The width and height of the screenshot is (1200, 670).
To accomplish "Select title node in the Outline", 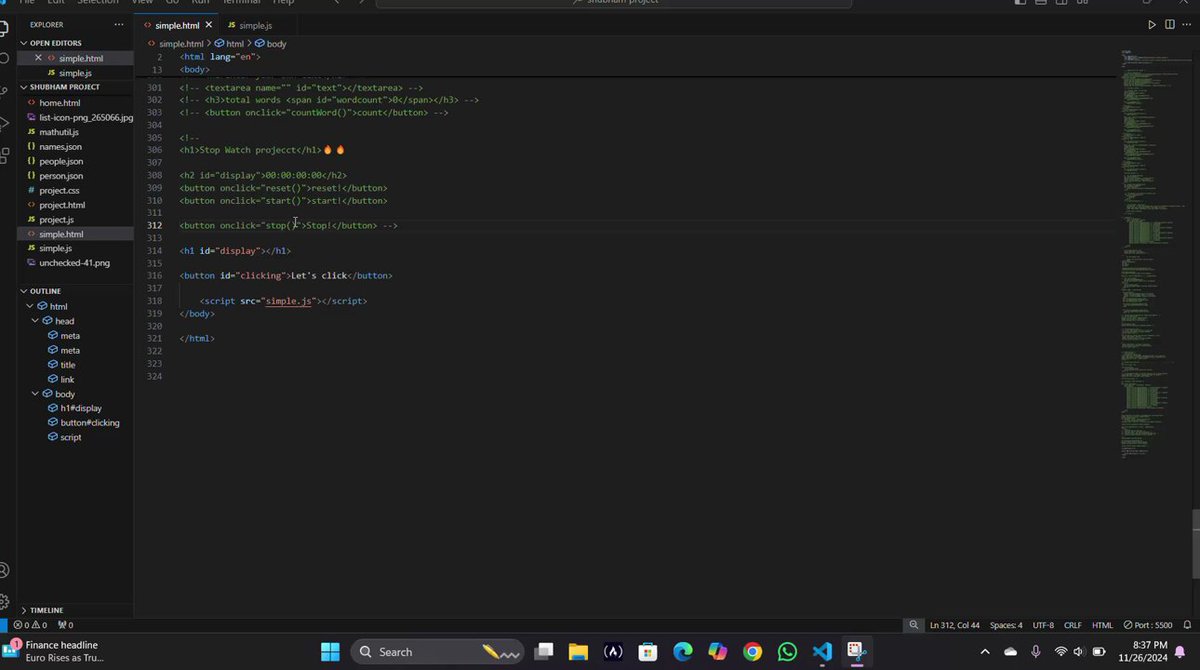I will (68, 365).
